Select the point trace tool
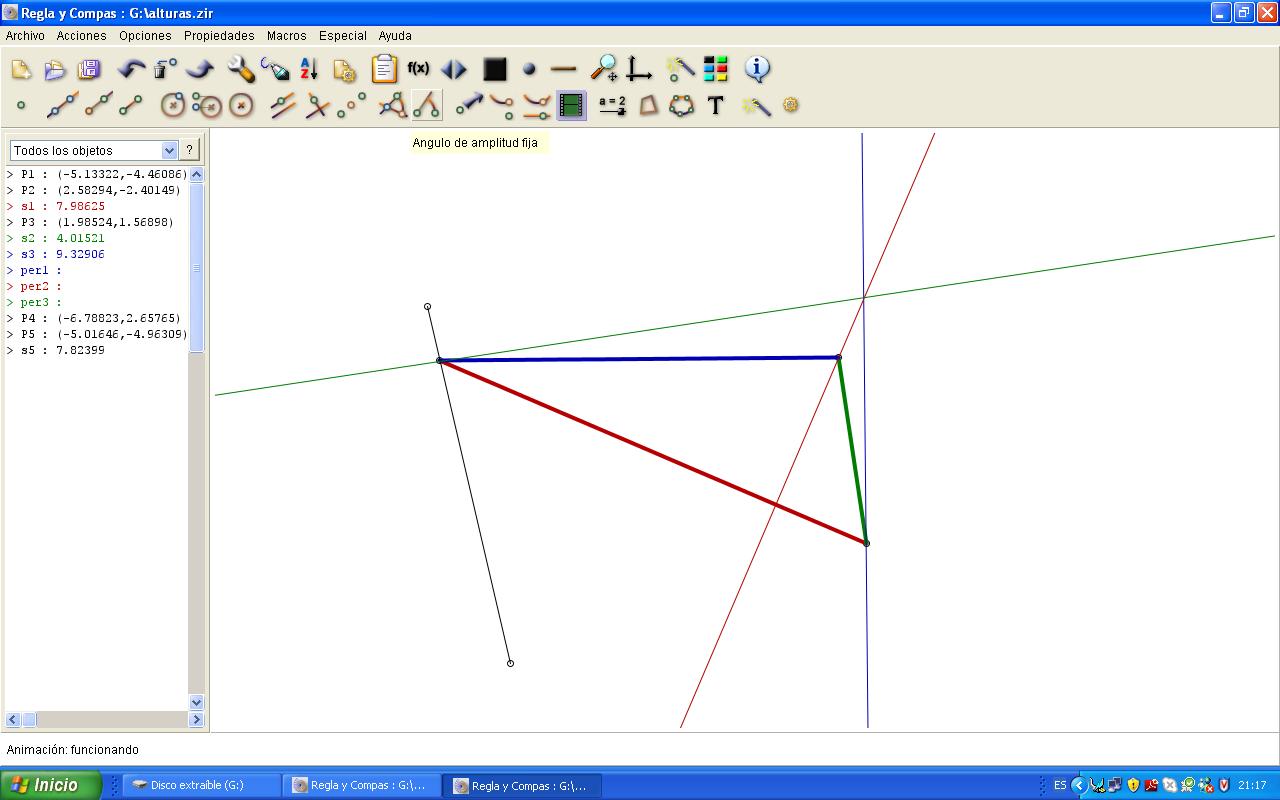The height and width of the screenshot is (800, 1280). (503, 105)
